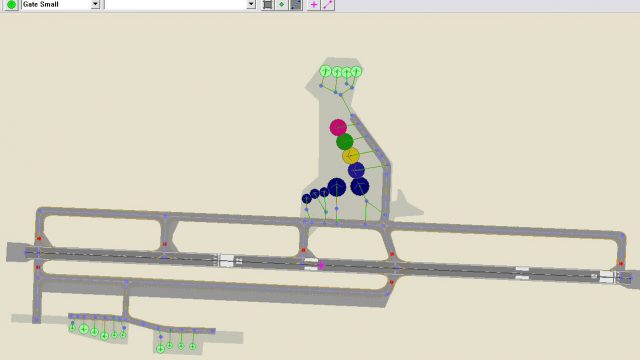The width and height of the screenshot is (640, 360).
Task: Click the magenta marker on the runway
Action: click(321, 266)
